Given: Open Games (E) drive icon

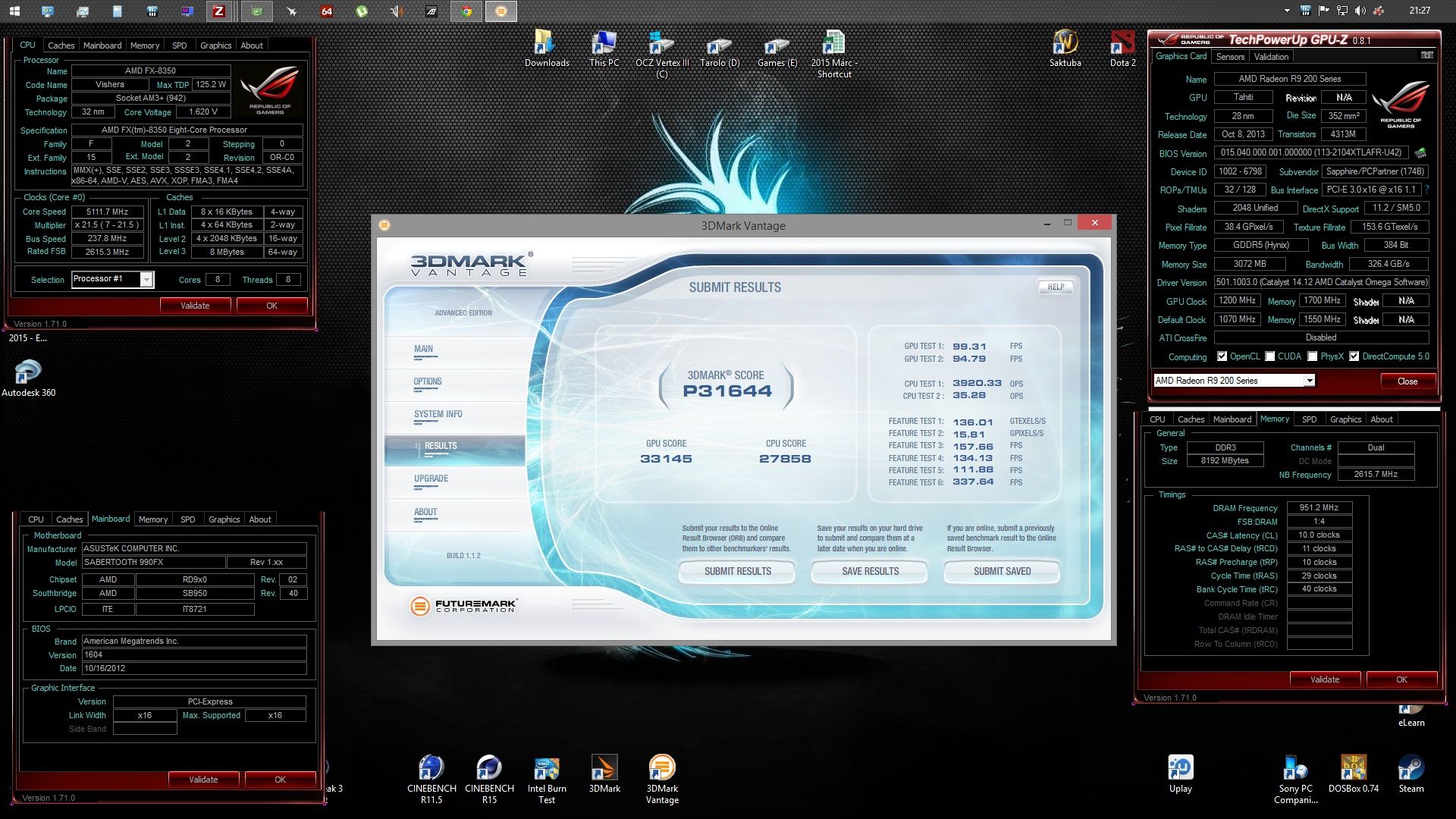Looking at the screenshot, I should pos(777,49).
